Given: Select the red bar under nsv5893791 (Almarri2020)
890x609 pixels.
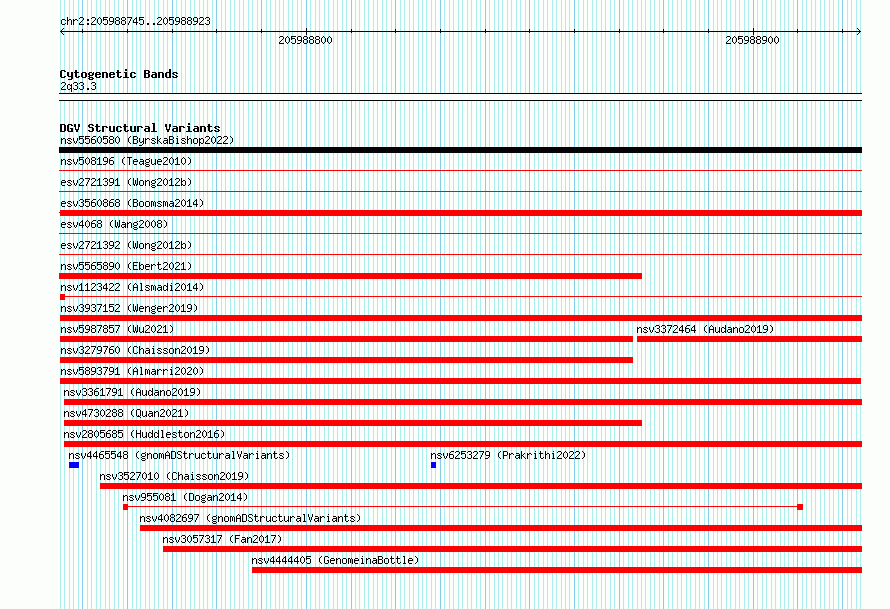Looking at the screenshot, I should tap(460, 381).
